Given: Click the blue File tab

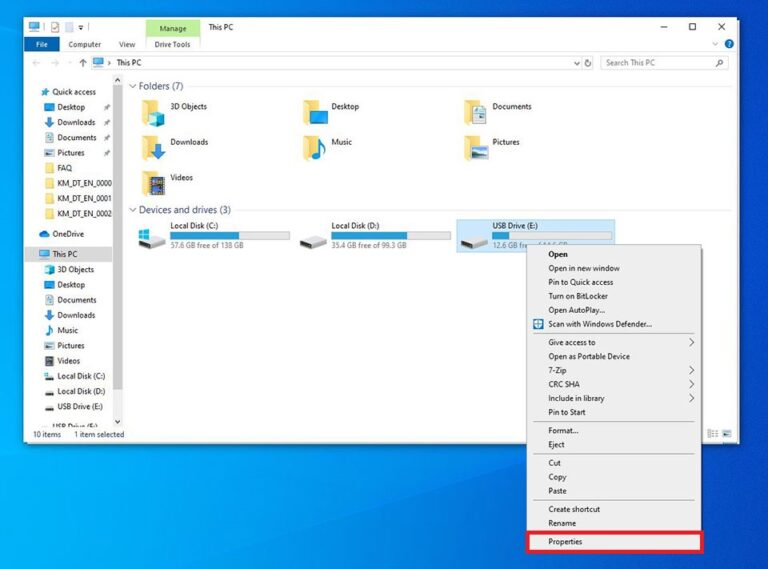Looking at the screenshot, I should (42, 45).
